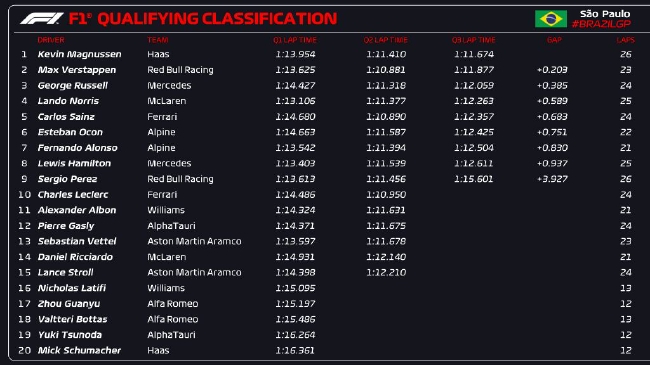Click the TEAM column header
Screen dimensions: 650x365
point(158,40)
